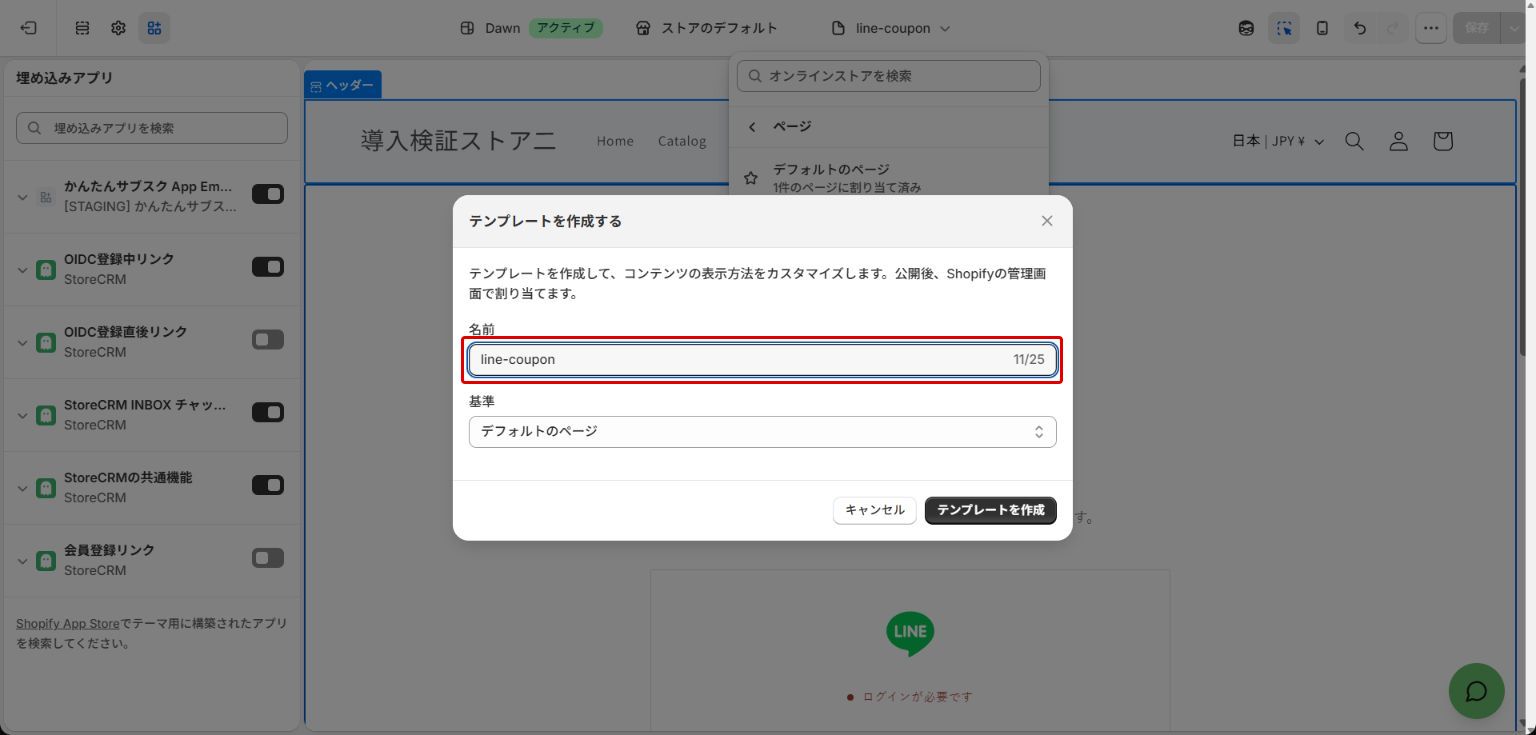Click ストアのデフォルト in top bar
This screenshot has height=735, width=1536.
click(x=706, y=28)
